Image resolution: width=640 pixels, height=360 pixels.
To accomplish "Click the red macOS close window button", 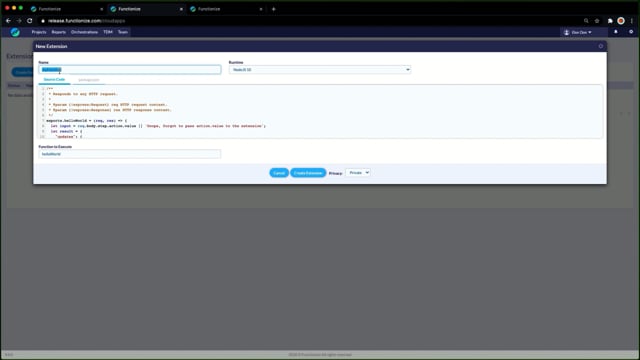I will click(x=7, y=8).
